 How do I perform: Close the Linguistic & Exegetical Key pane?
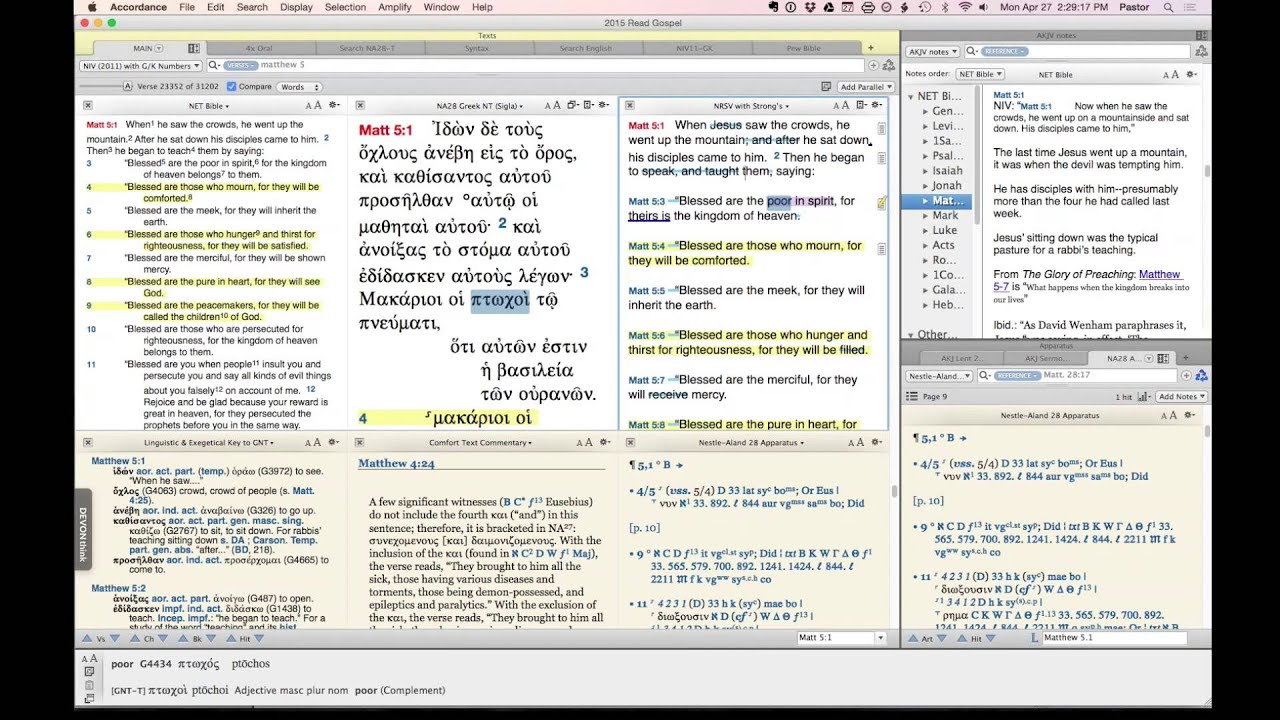pyautogui.click(x=88, y=442)
